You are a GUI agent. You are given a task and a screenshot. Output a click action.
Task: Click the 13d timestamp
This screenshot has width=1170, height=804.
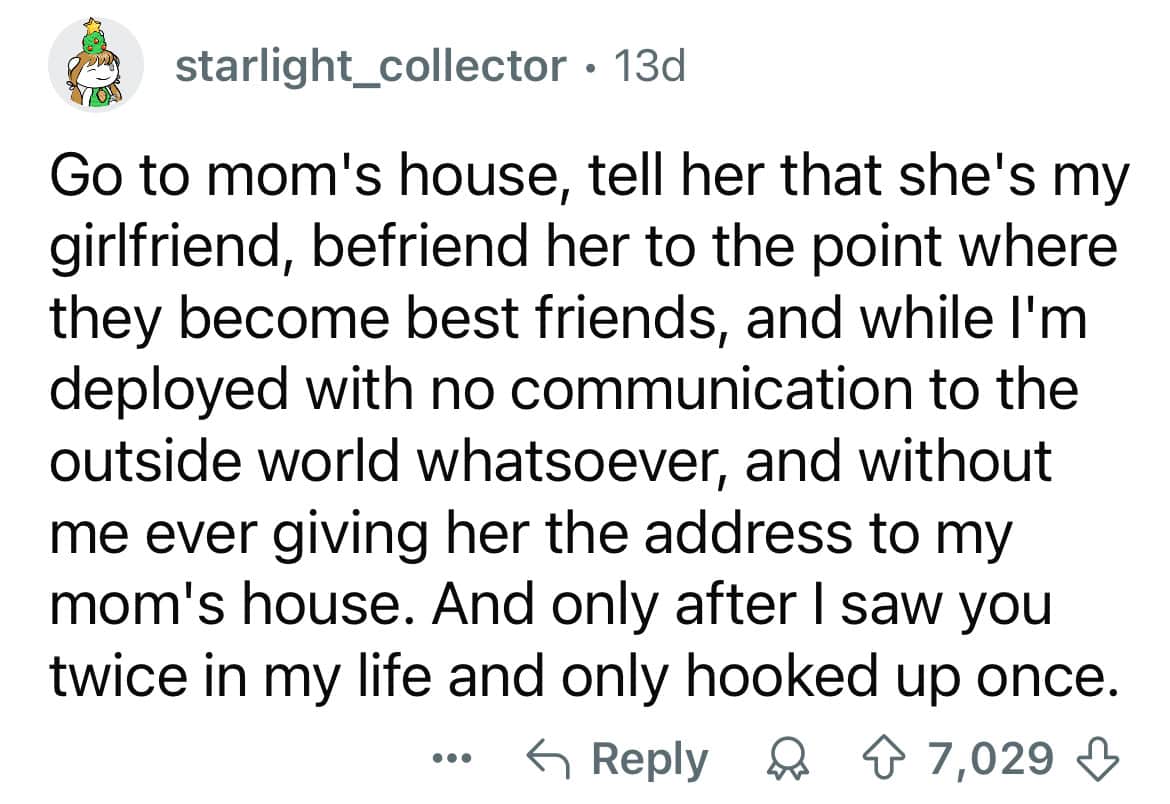tap(648, 67)
